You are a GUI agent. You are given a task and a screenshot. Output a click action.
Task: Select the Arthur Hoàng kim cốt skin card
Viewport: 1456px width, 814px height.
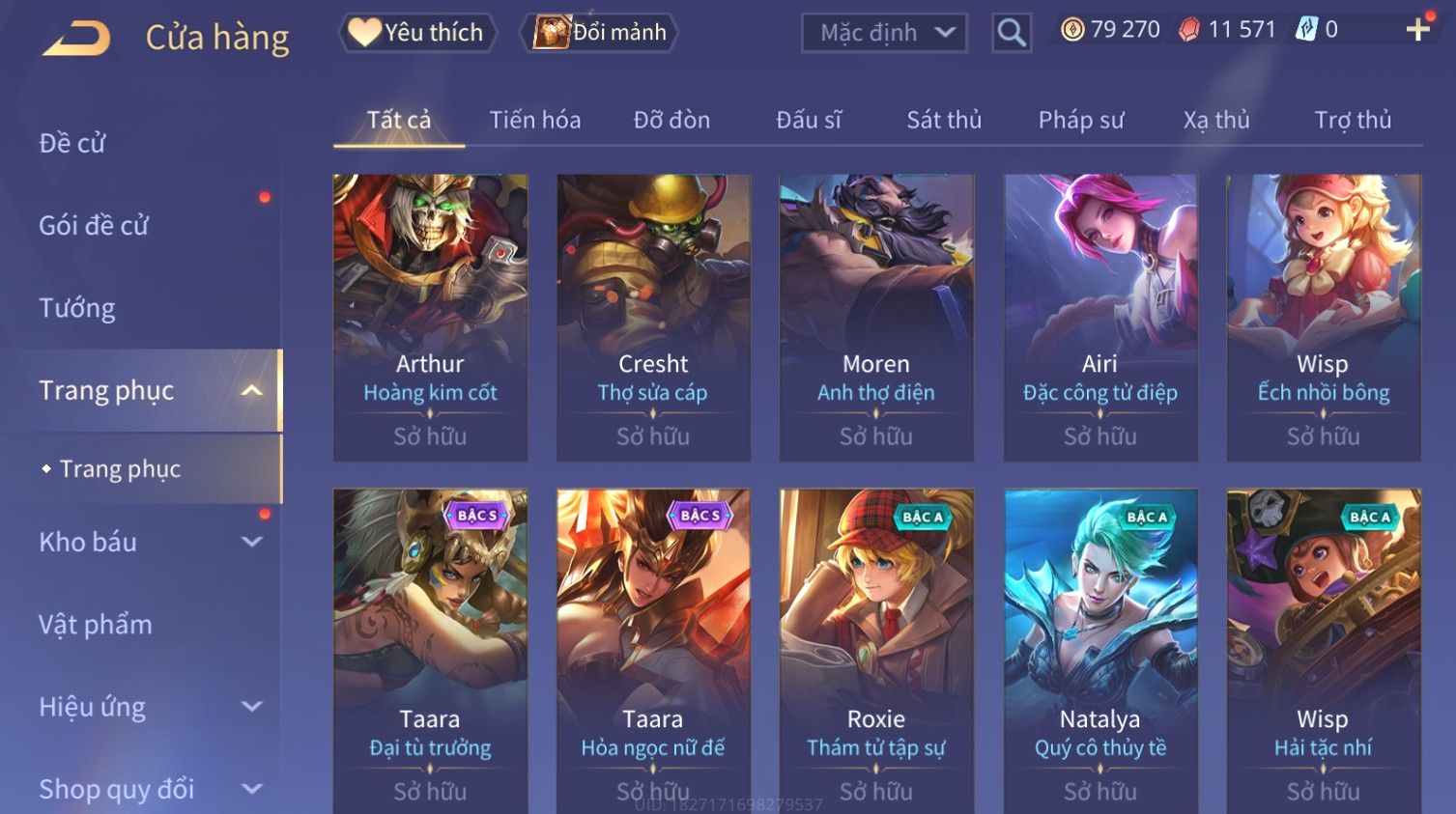click(430, 318)
